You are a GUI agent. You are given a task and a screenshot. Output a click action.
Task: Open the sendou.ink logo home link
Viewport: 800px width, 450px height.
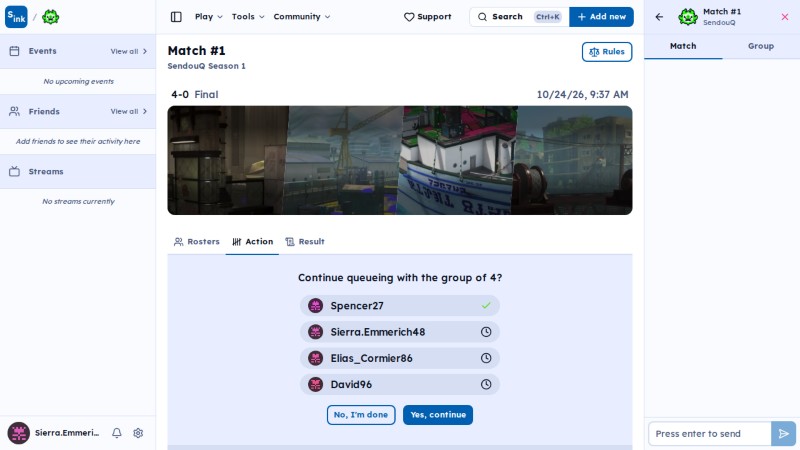[x=16, y=17]
